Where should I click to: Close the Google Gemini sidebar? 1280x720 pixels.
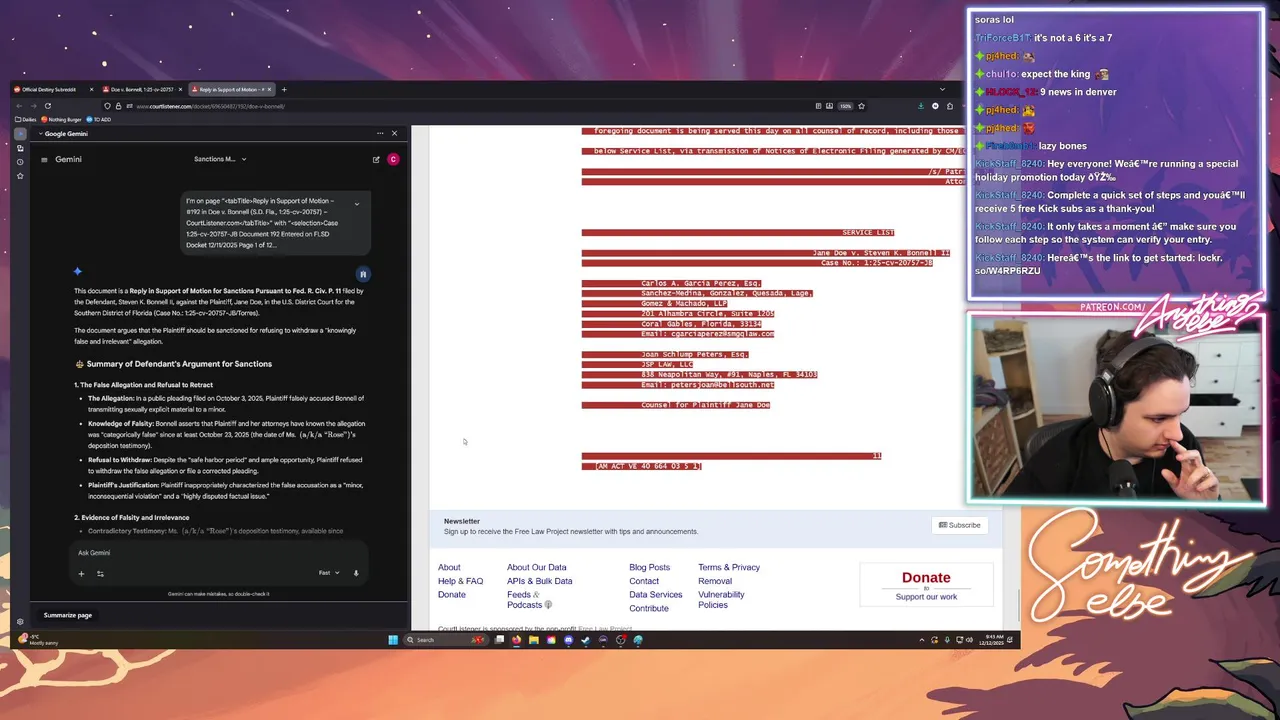(394, 133)
